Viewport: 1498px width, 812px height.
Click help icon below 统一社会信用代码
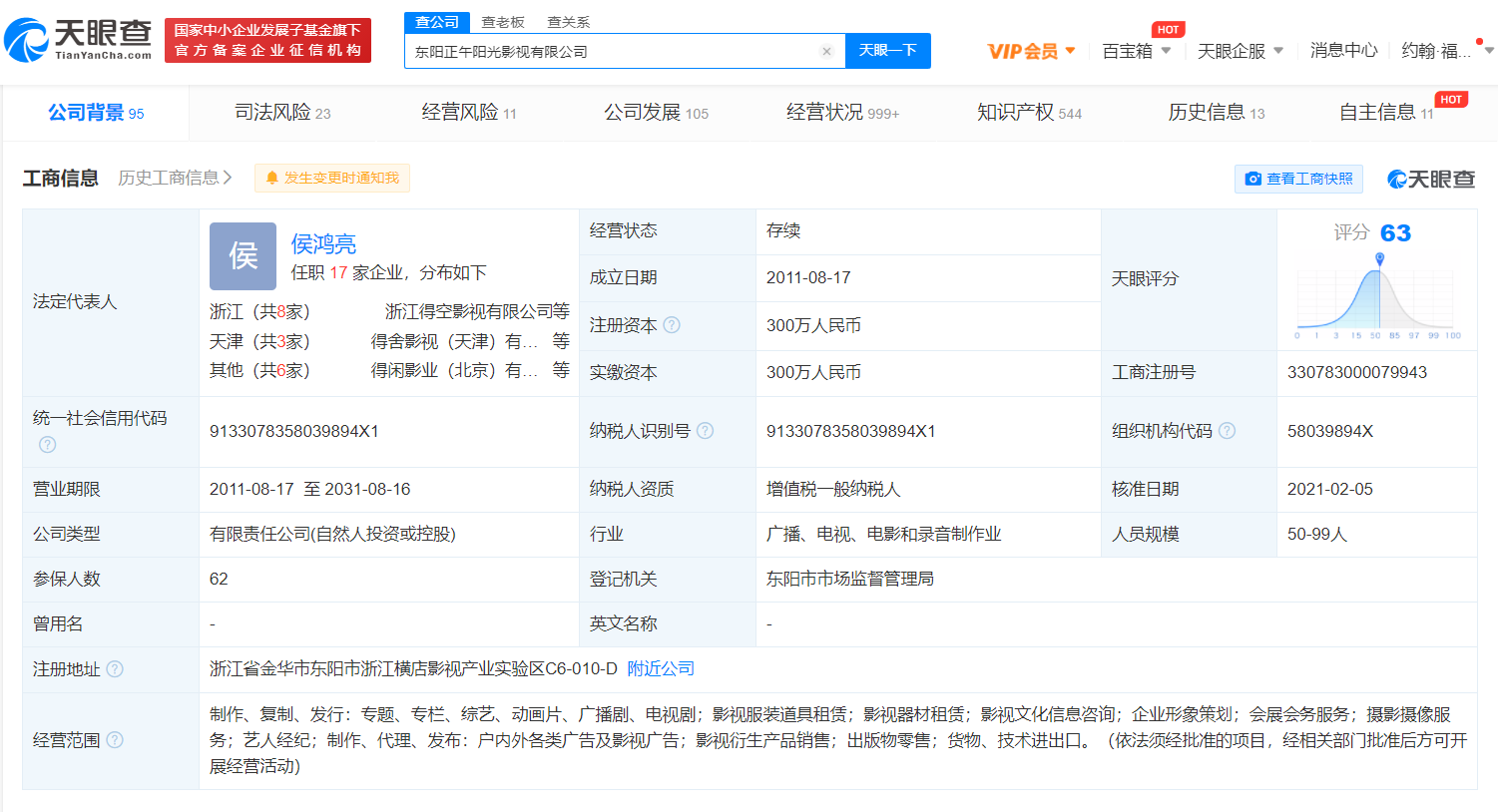(47, 445)
